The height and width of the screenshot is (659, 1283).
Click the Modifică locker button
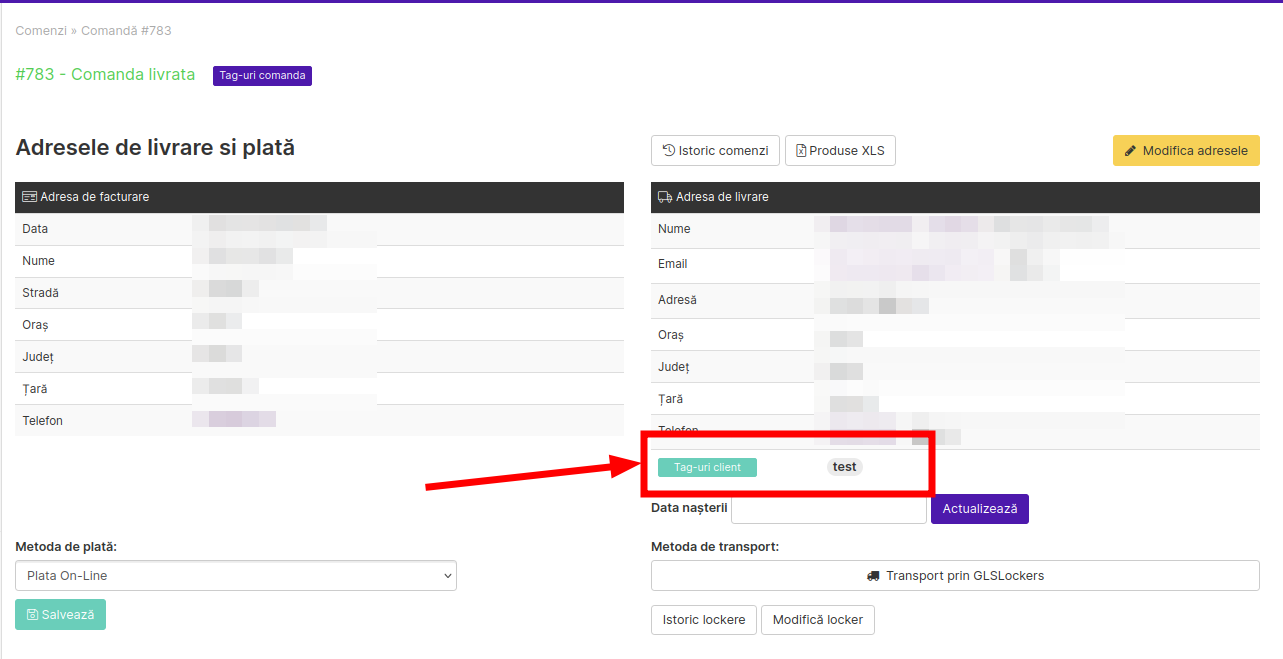point(817,620)
